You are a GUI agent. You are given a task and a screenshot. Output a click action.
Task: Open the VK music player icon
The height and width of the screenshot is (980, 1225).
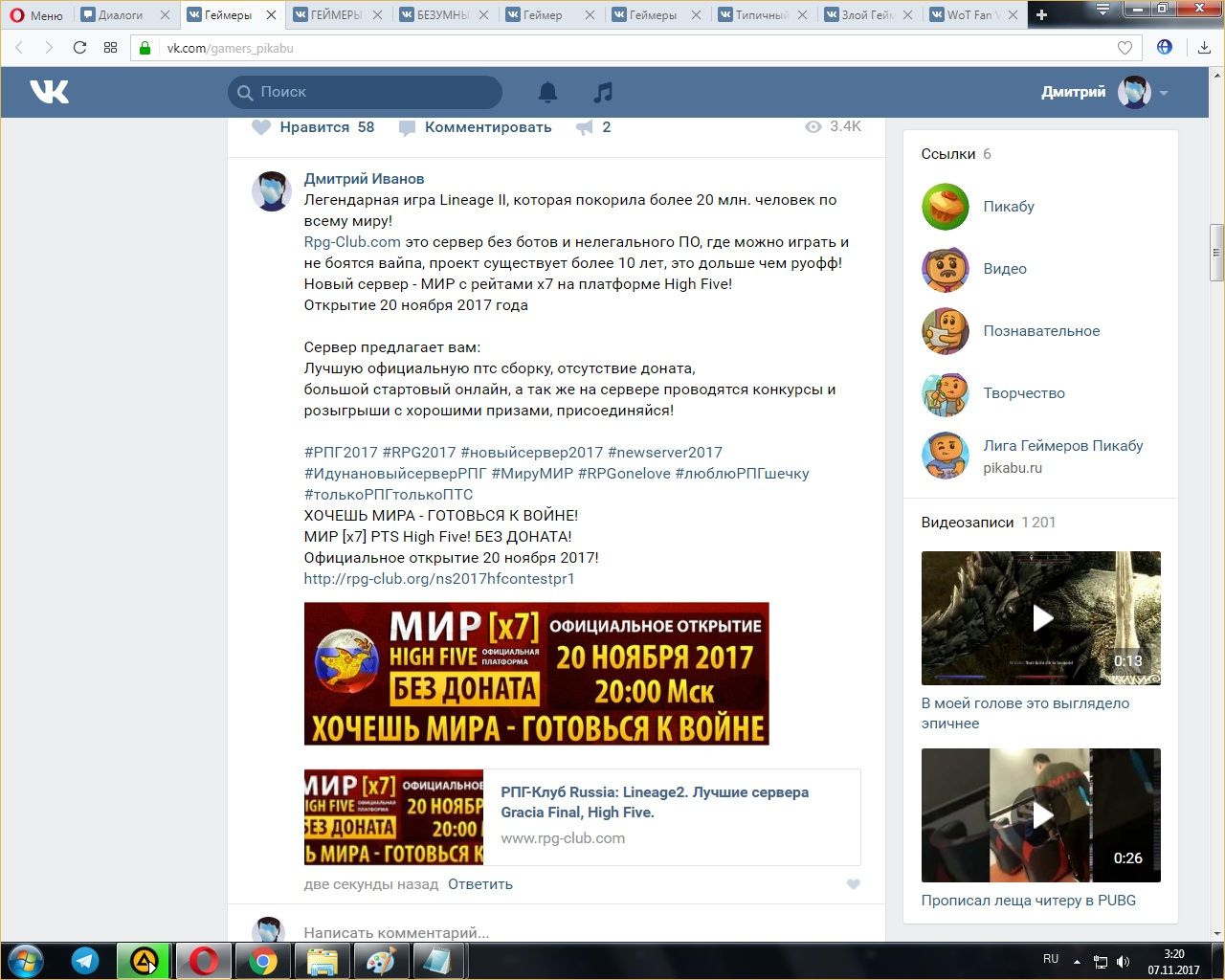click(603, 92)
